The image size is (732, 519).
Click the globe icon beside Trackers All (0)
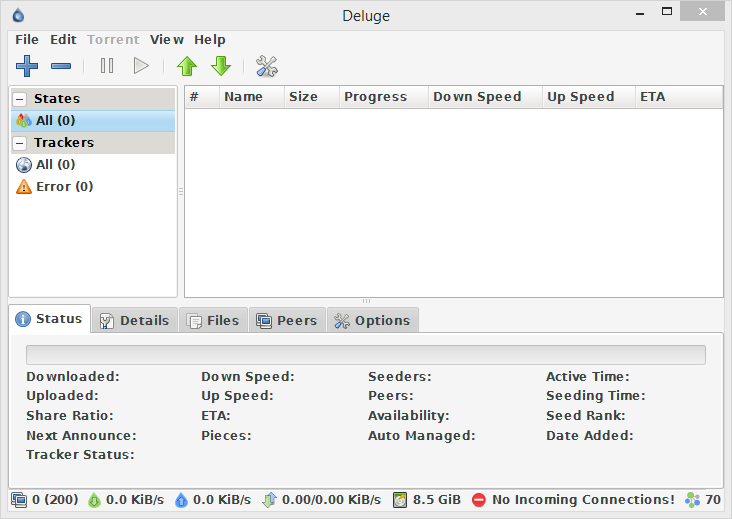point(24,165)
